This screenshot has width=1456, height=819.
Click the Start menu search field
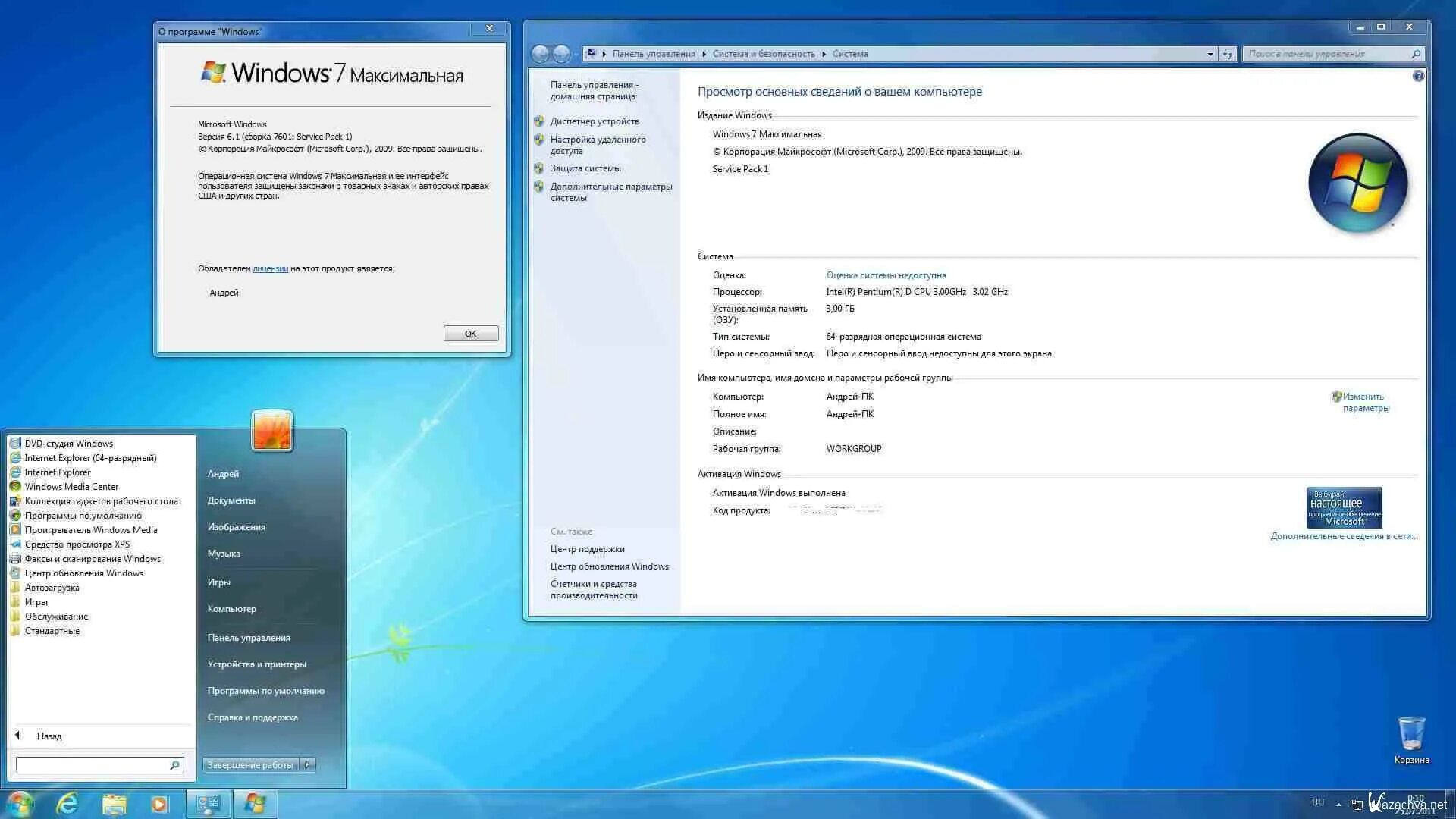tap(93, 765)
